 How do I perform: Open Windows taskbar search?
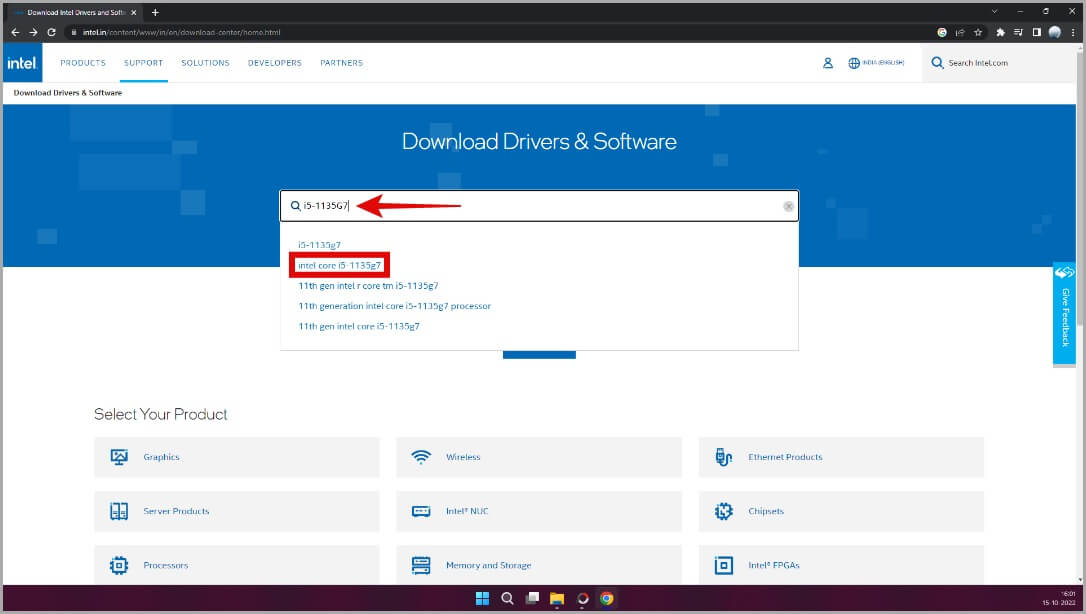[507, 599]
